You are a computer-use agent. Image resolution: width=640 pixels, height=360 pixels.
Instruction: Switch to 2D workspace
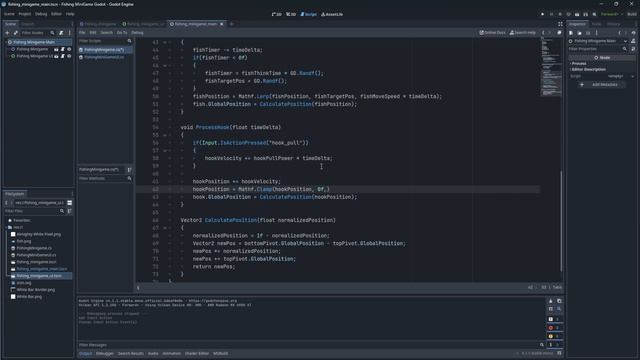[276, 14]
